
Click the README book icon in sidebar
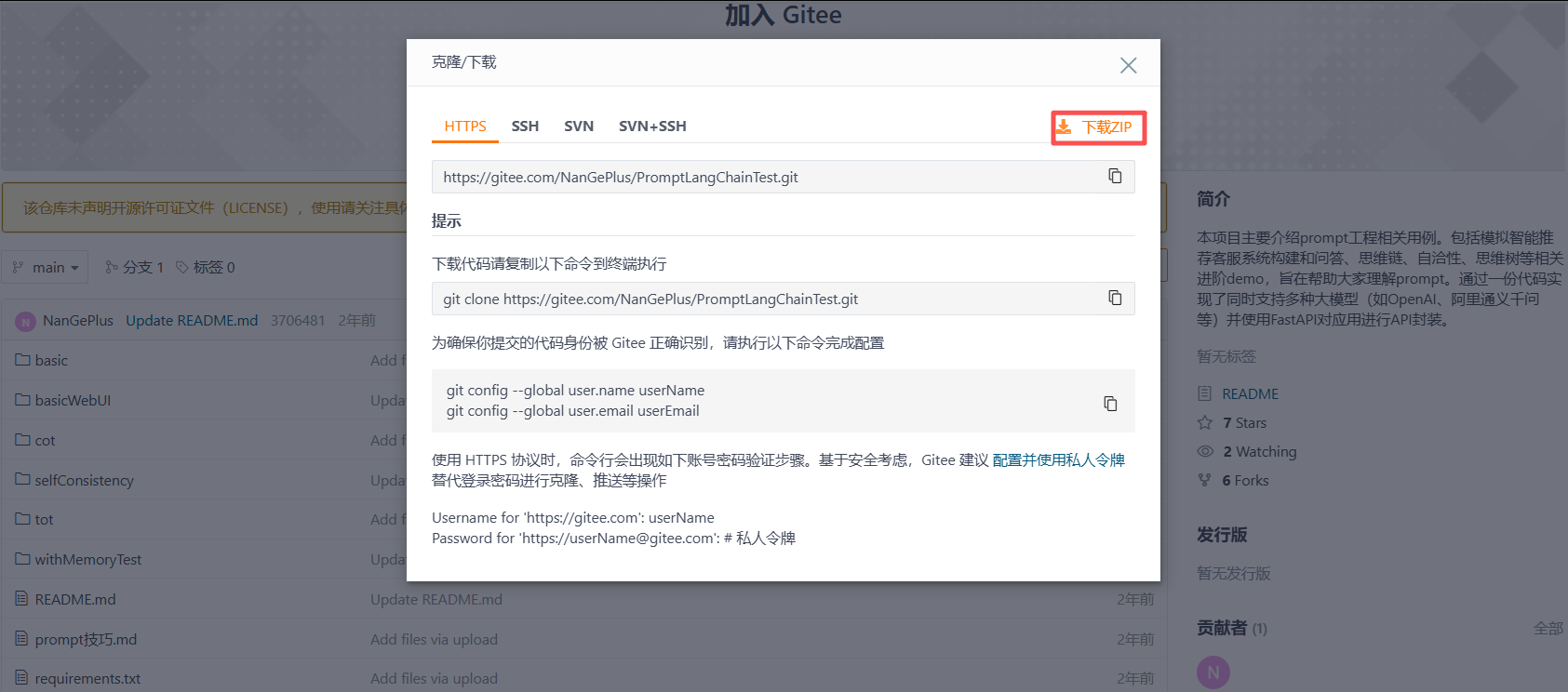click(1205, 393)
